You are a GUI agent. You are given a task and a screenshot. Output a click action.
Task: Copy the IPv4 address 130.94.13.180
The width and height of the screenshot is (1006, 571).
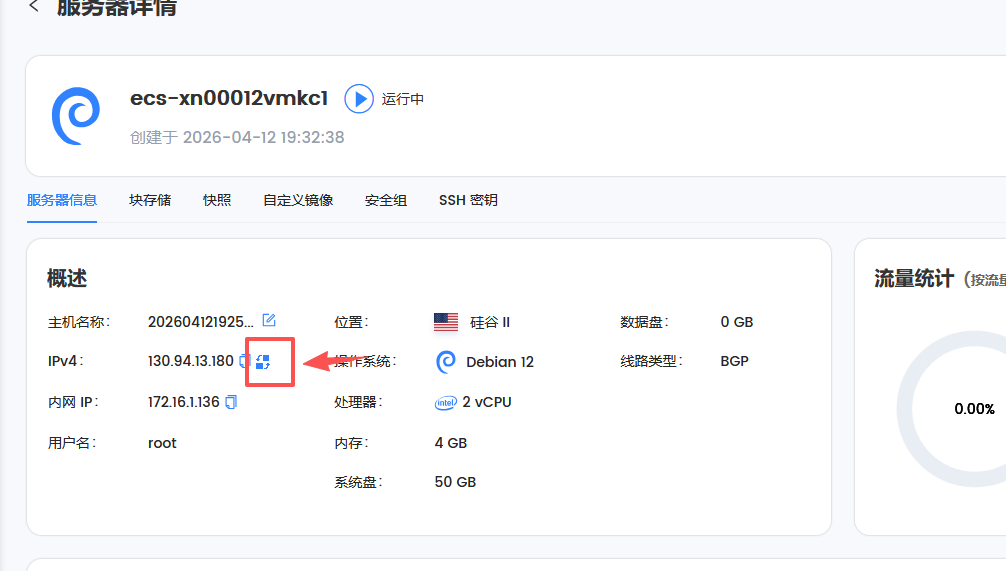(x=244, y=361)
